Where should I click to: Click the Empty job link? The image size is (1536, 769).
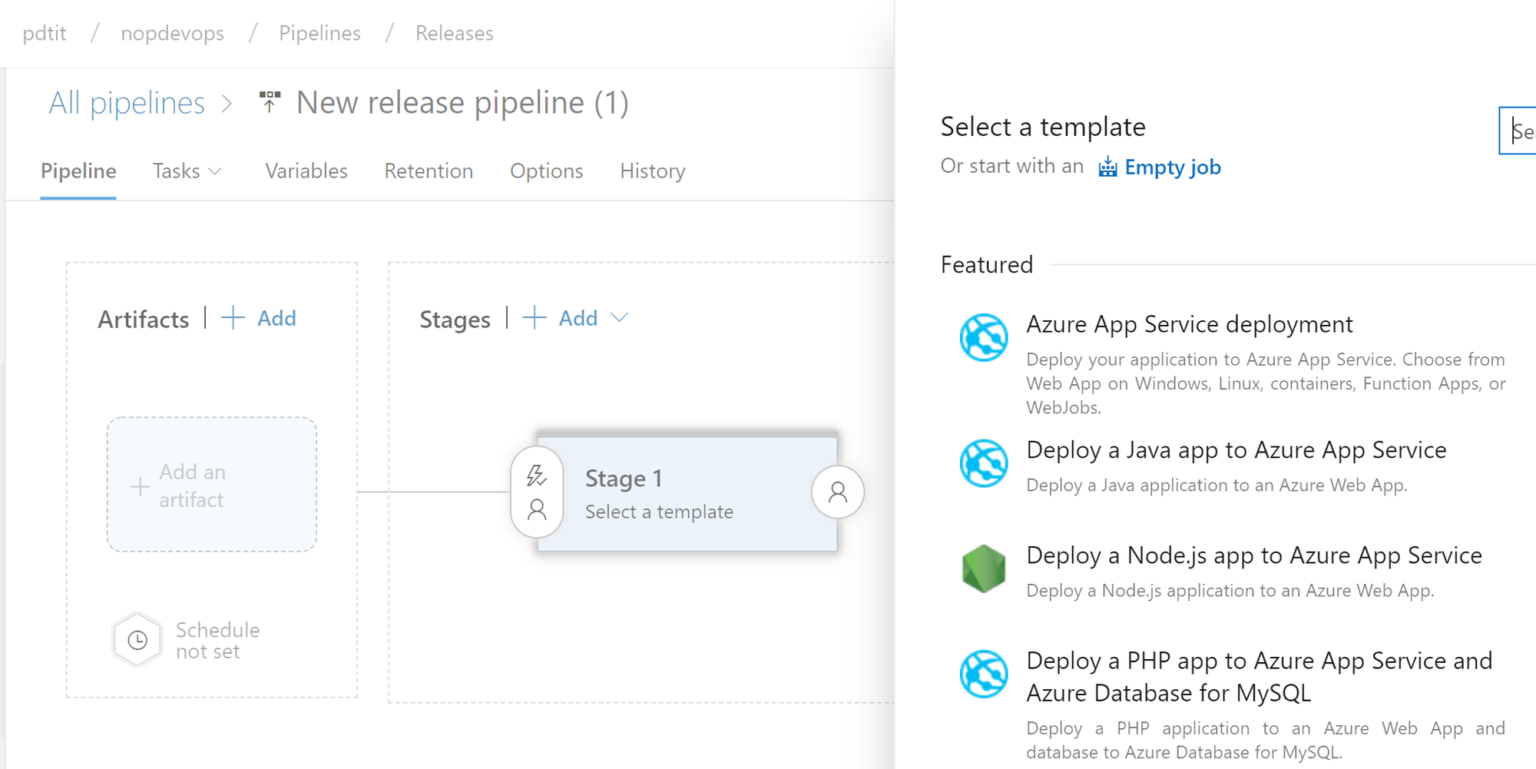point(1172,167)
